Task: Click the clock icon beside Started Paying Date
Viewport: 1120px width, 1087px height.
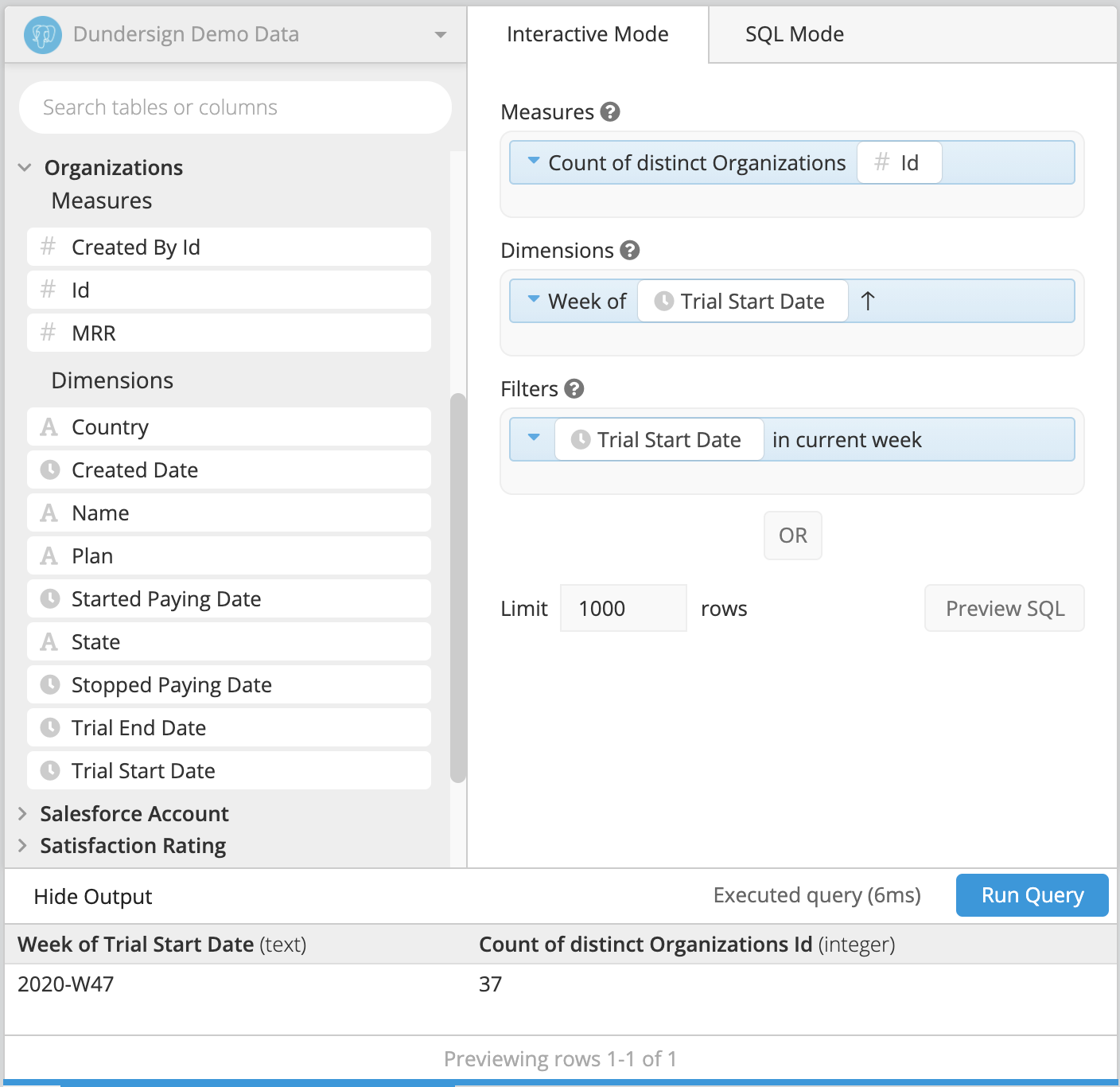Action: pyautogui.click(x=50, y=598)
